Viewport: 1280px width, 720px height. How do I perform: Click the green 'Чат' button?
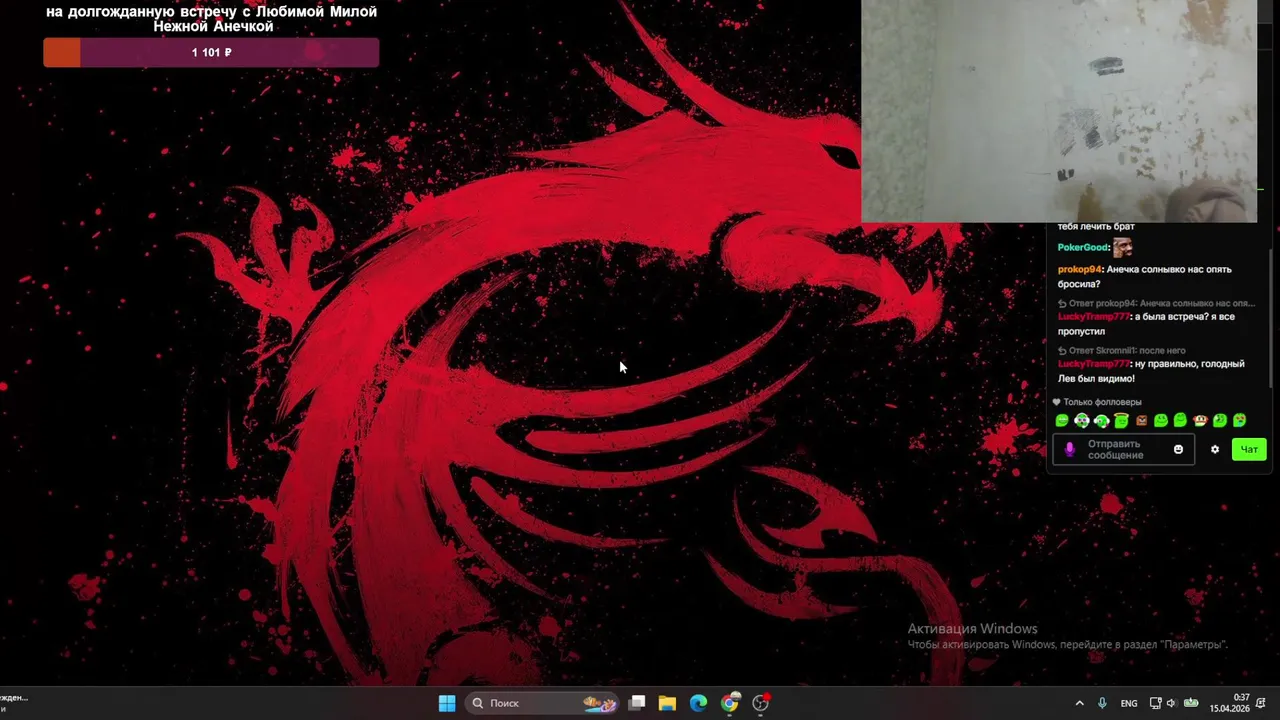pos(1249,450)
